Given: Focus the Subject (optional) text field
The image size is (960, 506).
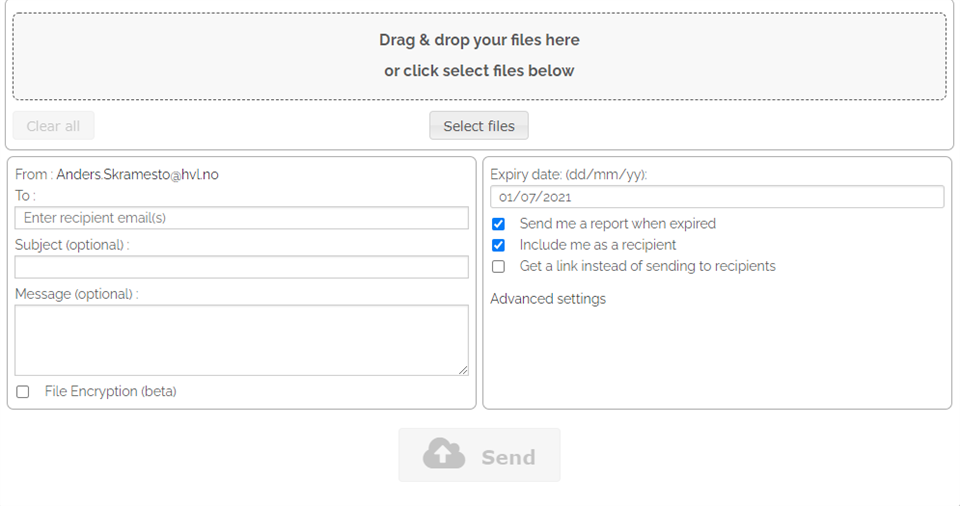Looking at the screenshot, I should coord(241,267).
